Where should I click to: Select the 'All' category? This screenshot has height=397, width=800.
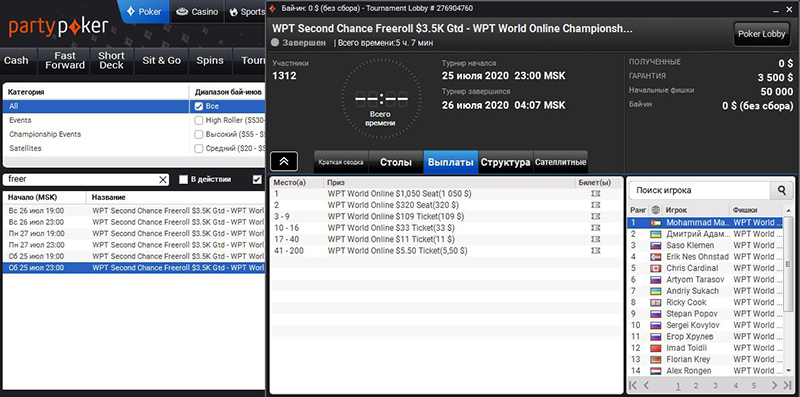[x=96, y=107]
